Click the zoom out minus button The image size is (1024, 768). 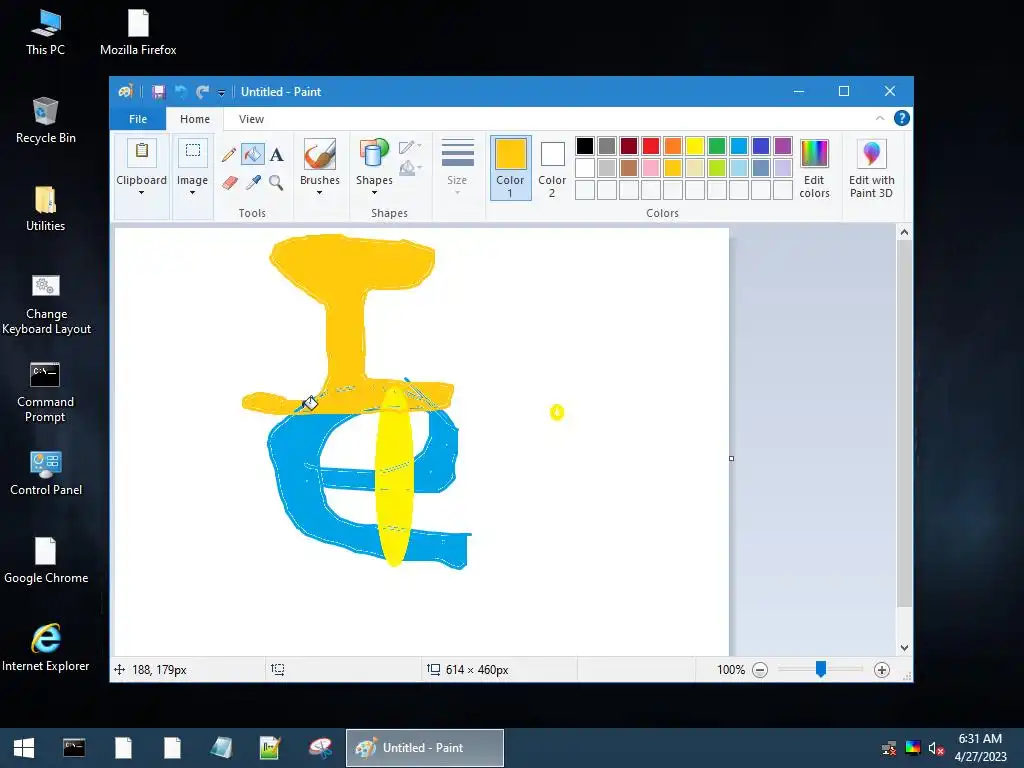(760, 670)
